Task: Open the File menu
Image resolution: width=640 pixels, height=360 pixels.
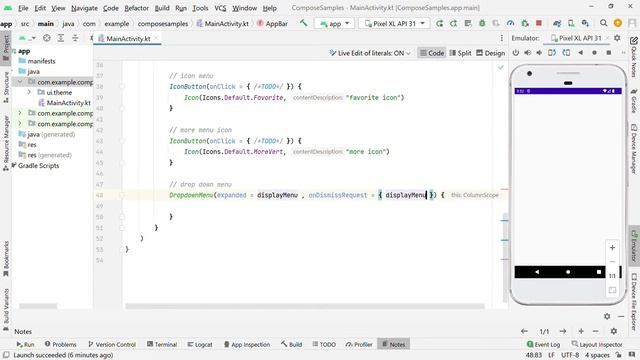Action: pyautogui.click(x=23, y=8)
